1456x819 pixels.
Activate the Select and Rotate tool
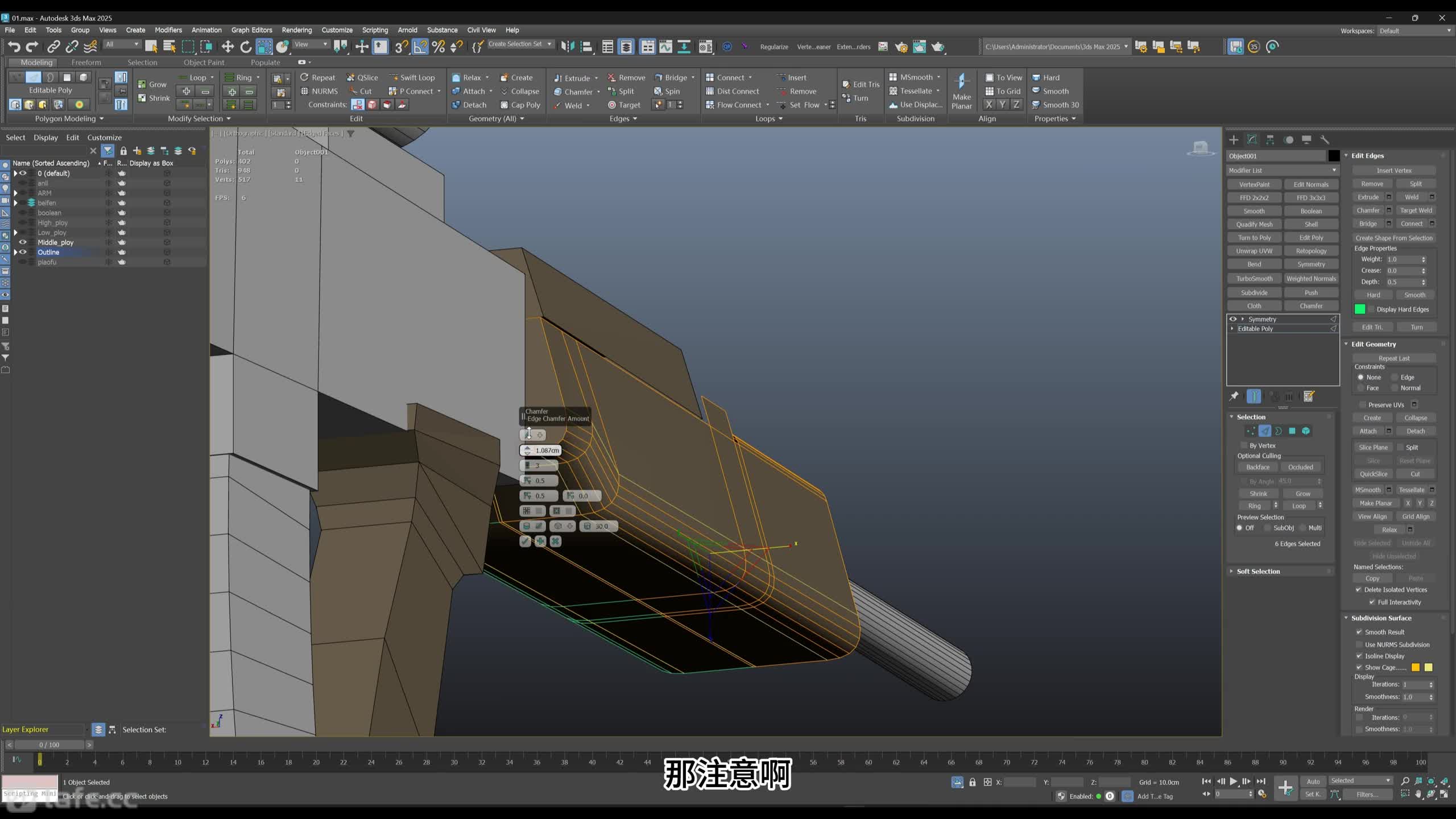coord(246,47)
